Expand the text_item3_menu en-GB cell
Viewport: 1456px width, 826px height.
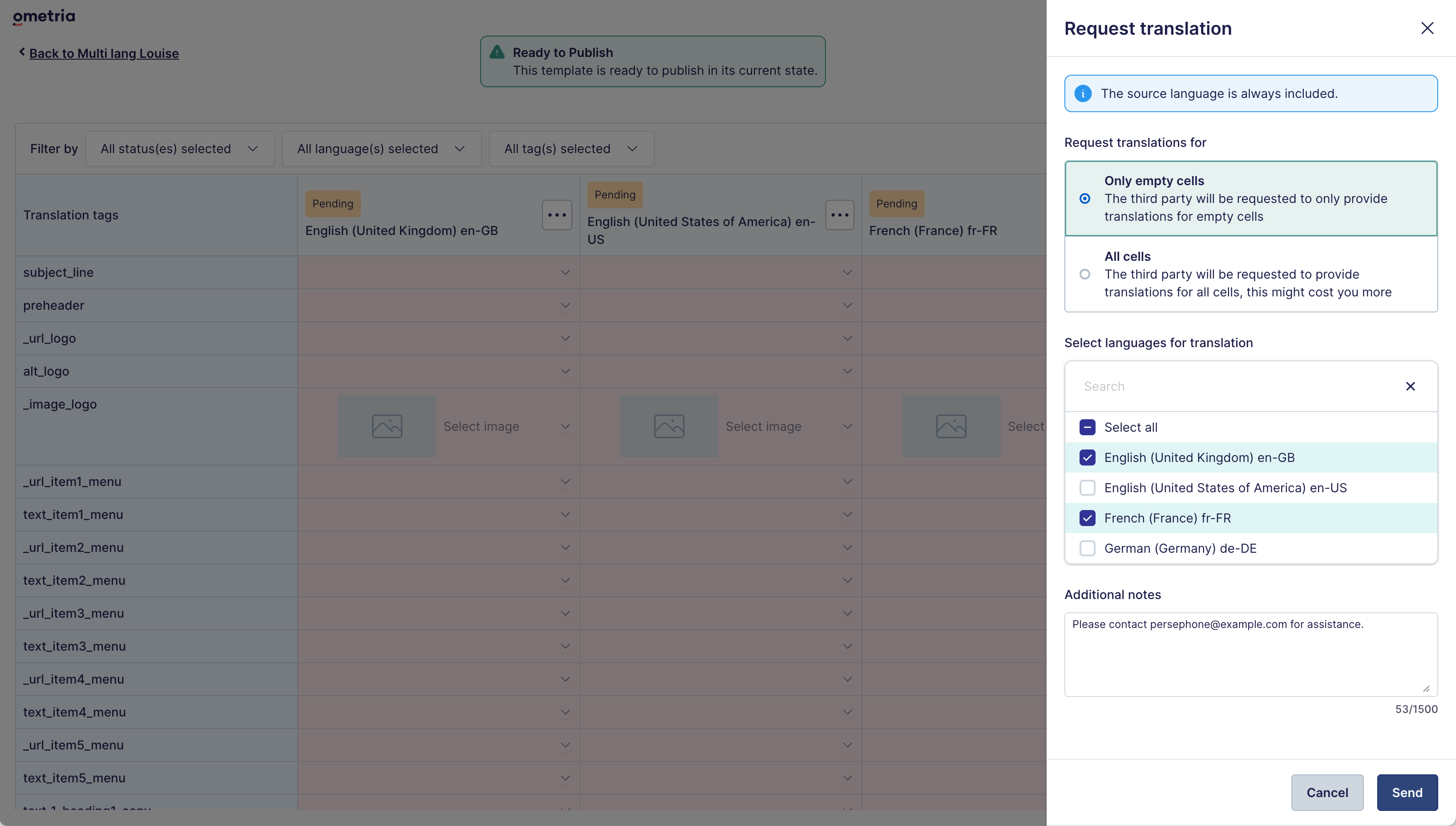[565, 646]
